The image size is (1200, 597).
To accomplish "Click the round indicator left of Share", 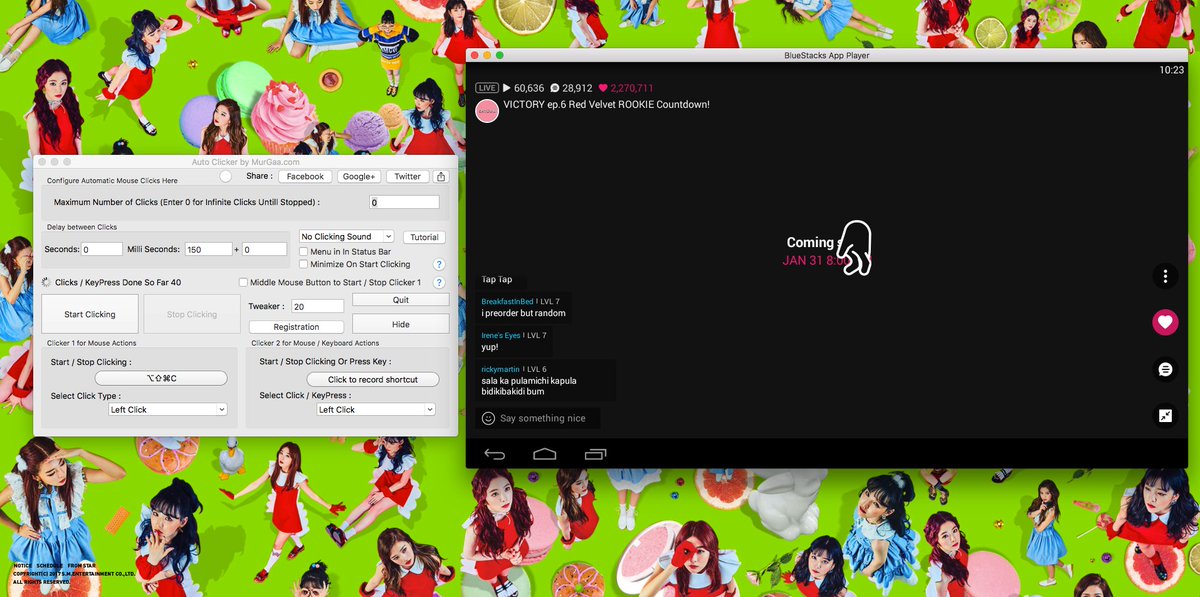I will (x=225, y=176).
